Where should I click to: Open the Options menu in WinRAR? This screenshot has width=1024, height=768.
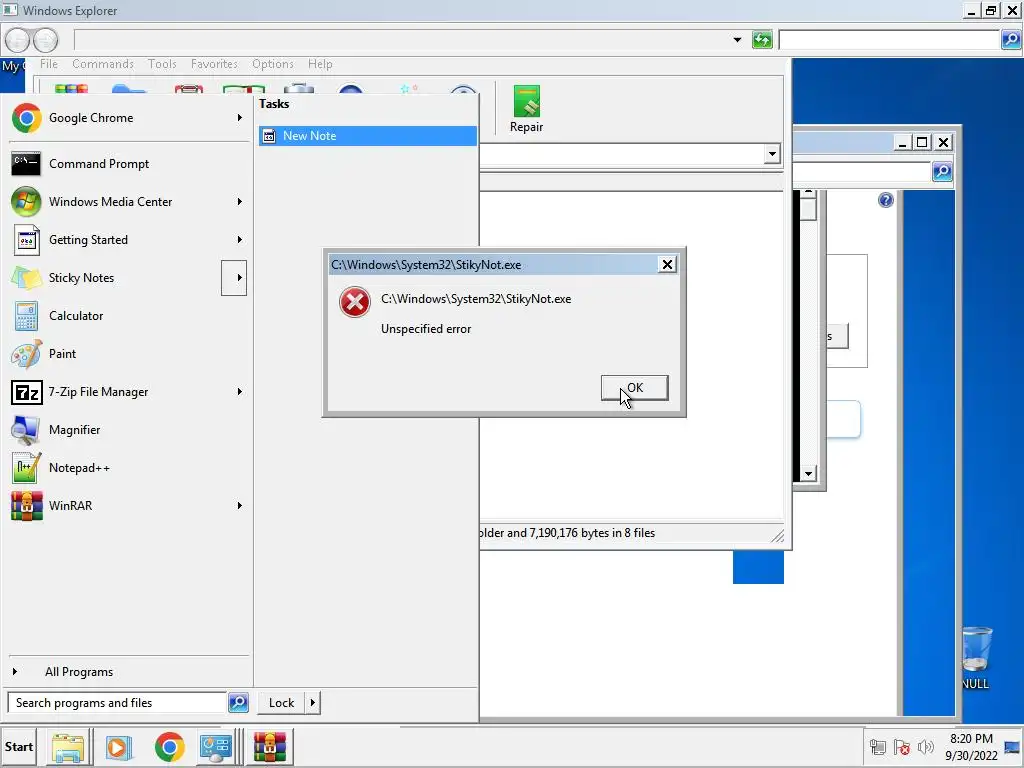[272, 64]
